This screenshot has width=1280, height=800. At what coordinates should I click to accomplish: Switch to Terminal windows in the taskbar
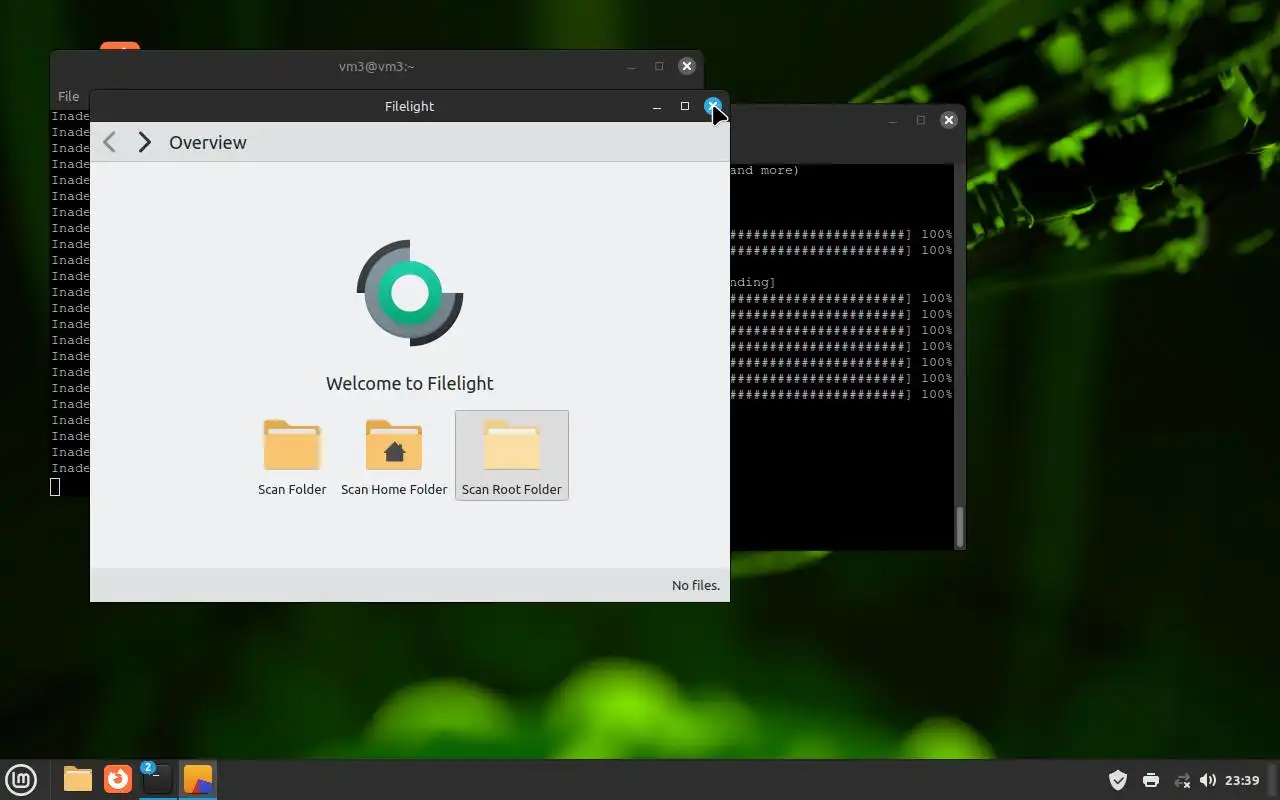coord(157,779)
